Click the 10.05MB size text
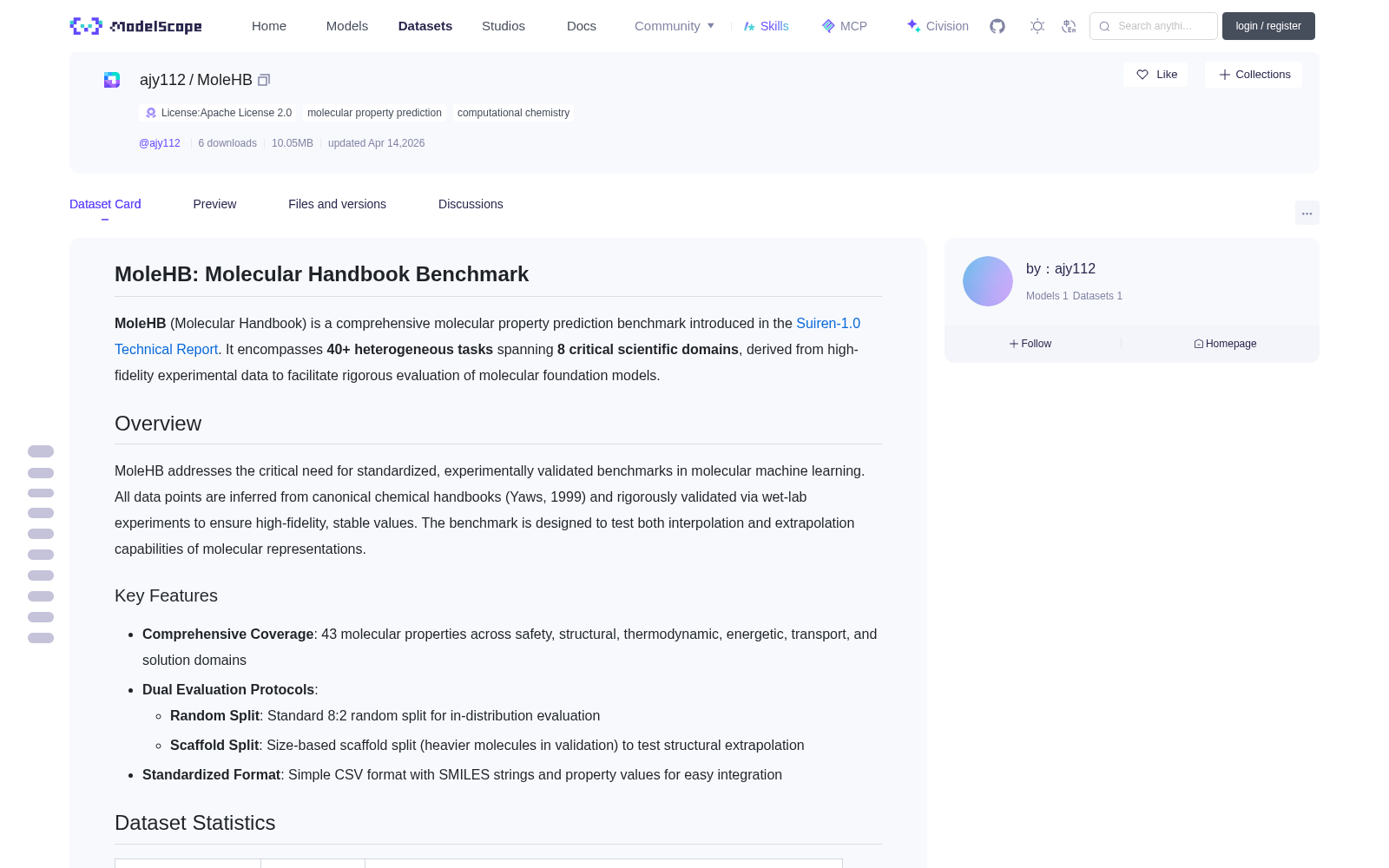The width and height of the screenshot is (1389, 868). coord(293,143)
